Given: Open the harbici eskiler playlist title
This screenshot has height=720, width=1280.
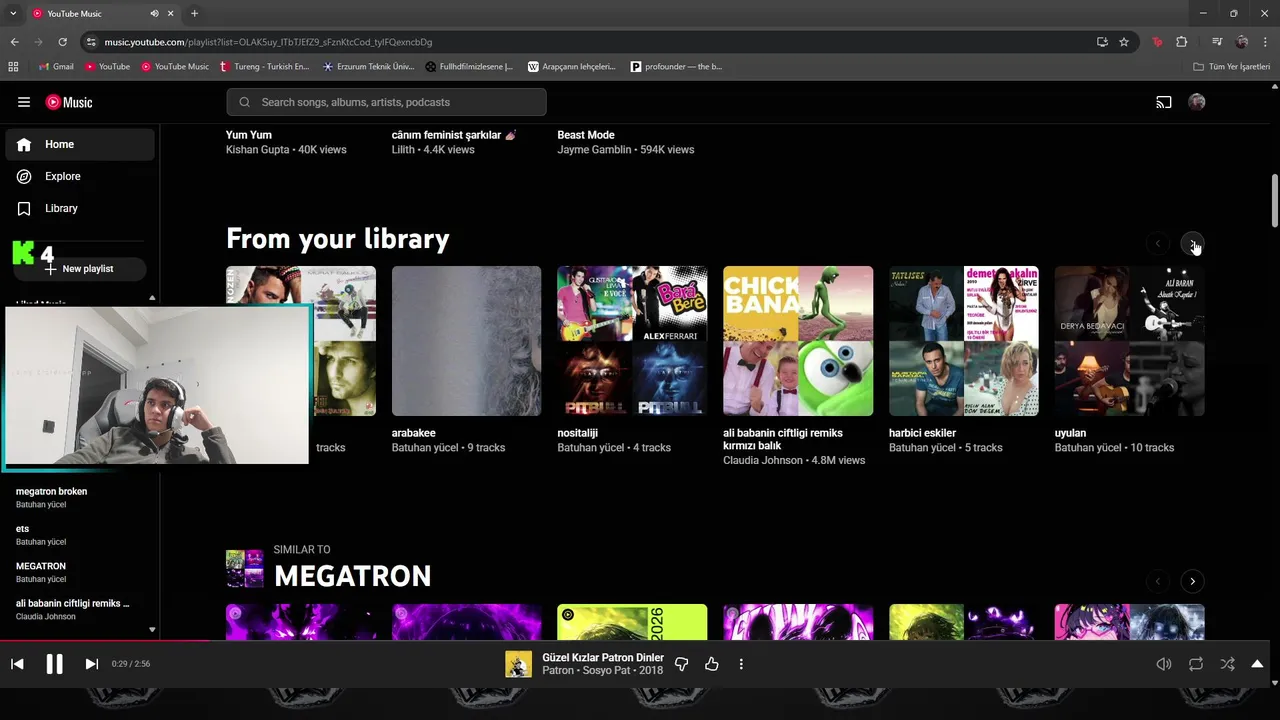Looking at the screenshot, I should [x=922, y=433].
